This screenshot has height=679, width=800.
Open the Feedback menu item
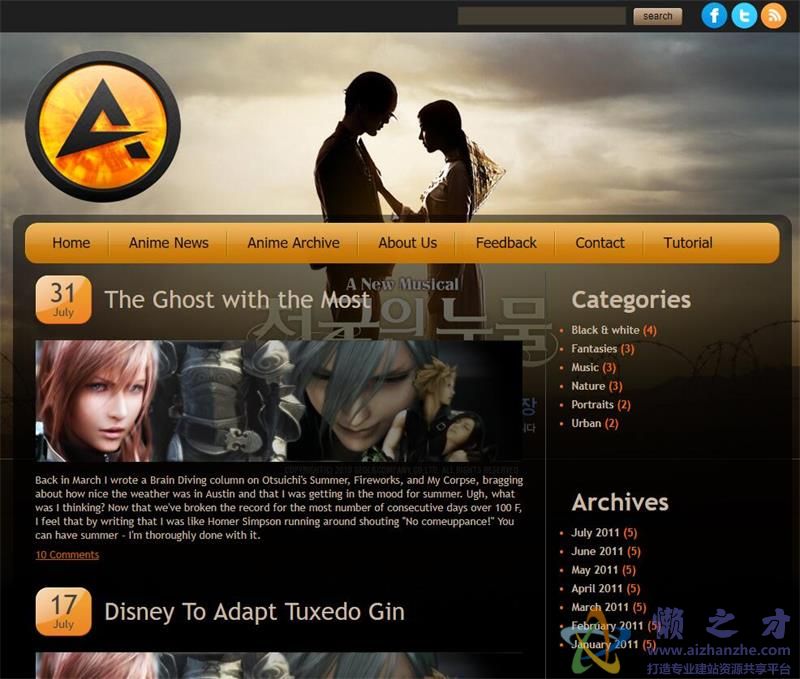click(506, 243)
